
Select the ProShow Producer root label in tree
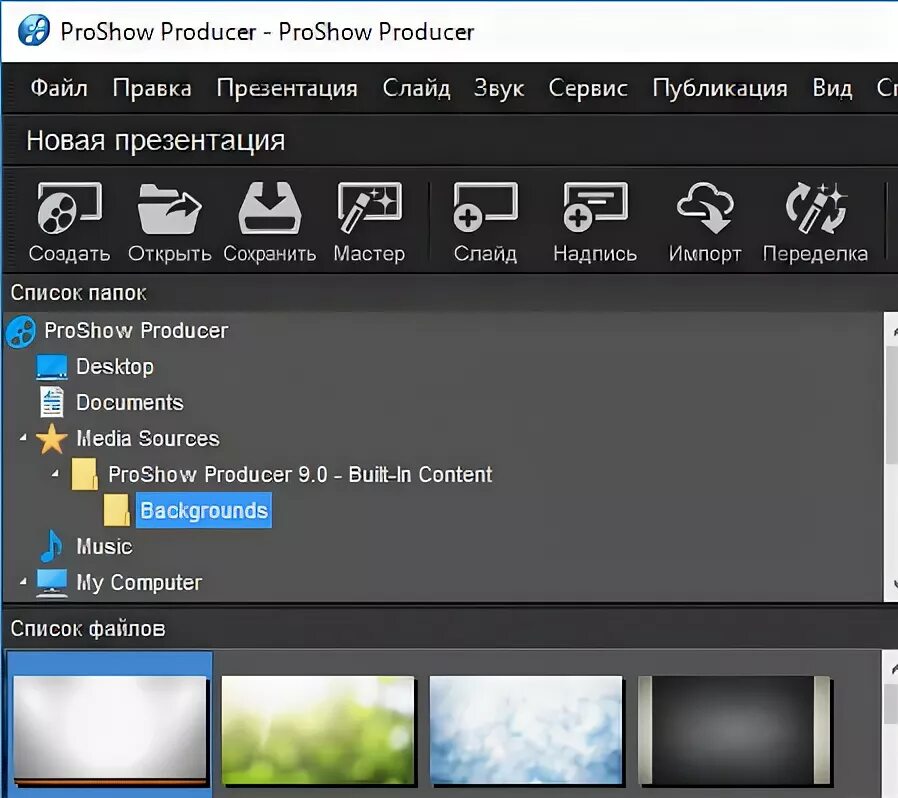pos(136,331)
